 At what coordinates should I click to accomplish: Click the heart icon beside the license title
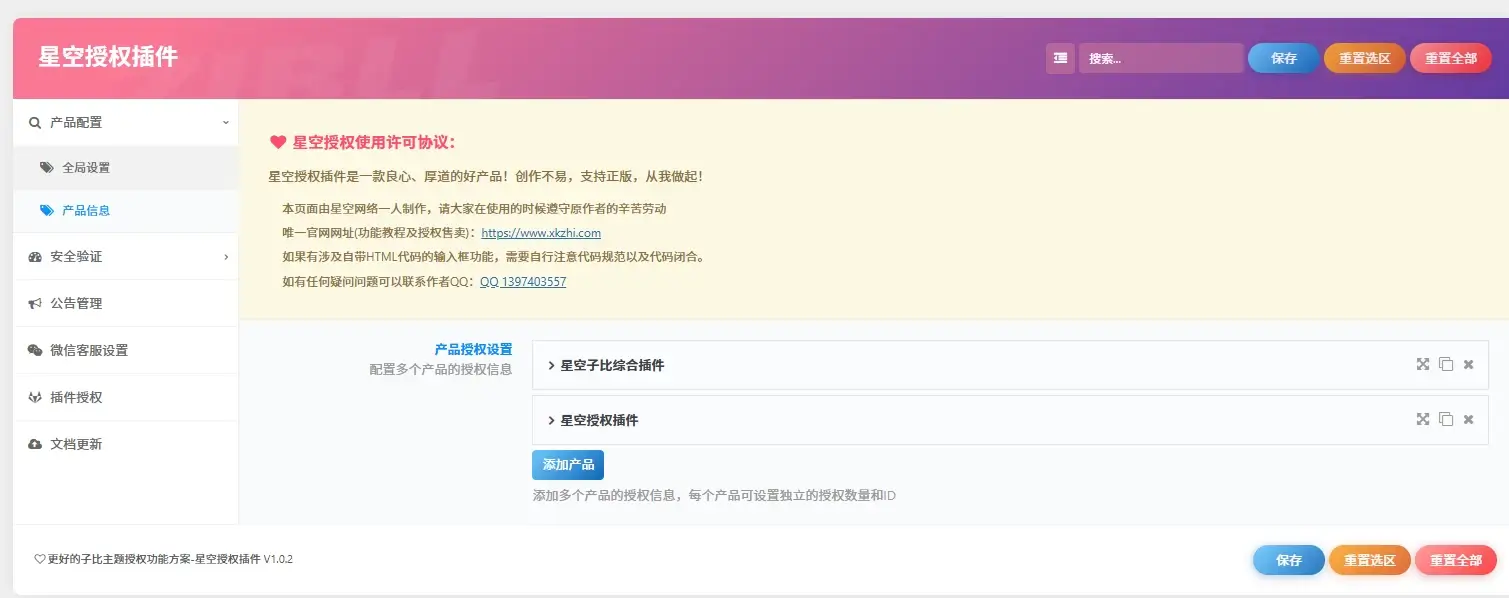[278, 142]
